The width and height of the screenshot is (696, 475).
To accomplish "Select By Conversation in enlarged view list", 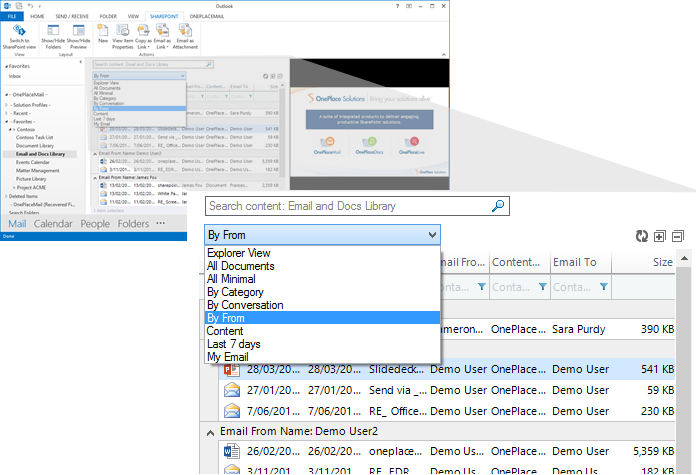I will tap(245, 305).
